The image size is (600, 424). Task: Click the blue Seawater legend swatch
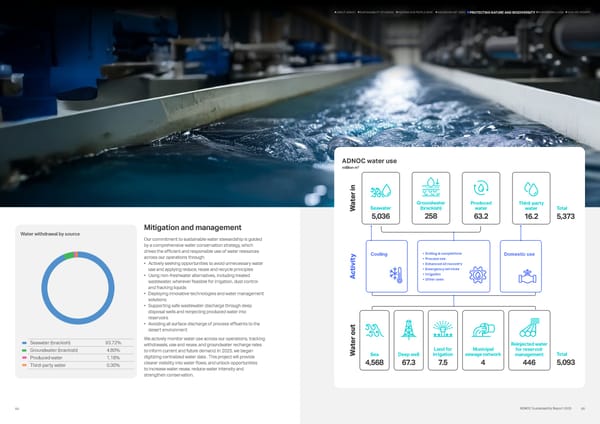tap(24, 343)
